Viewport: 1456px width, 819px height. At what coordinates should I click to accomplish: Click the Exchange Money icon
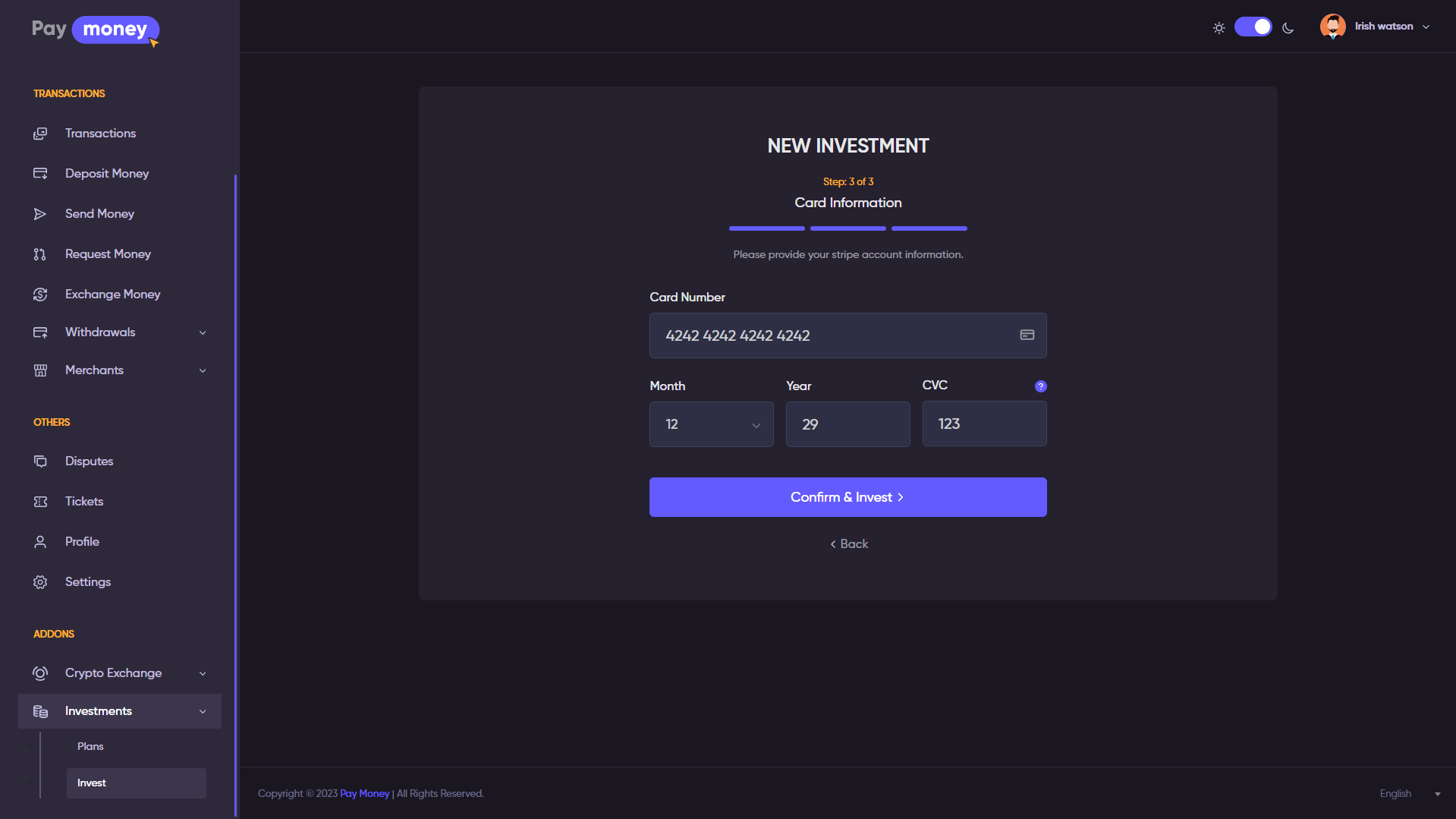click(40, 295)
